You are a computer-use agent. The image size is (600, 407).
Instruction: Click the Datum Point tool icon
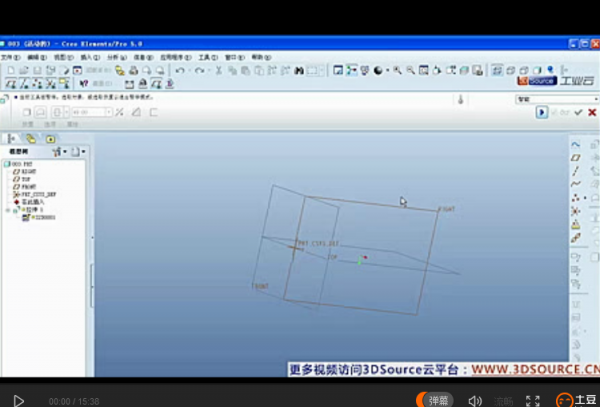point(575,198)
